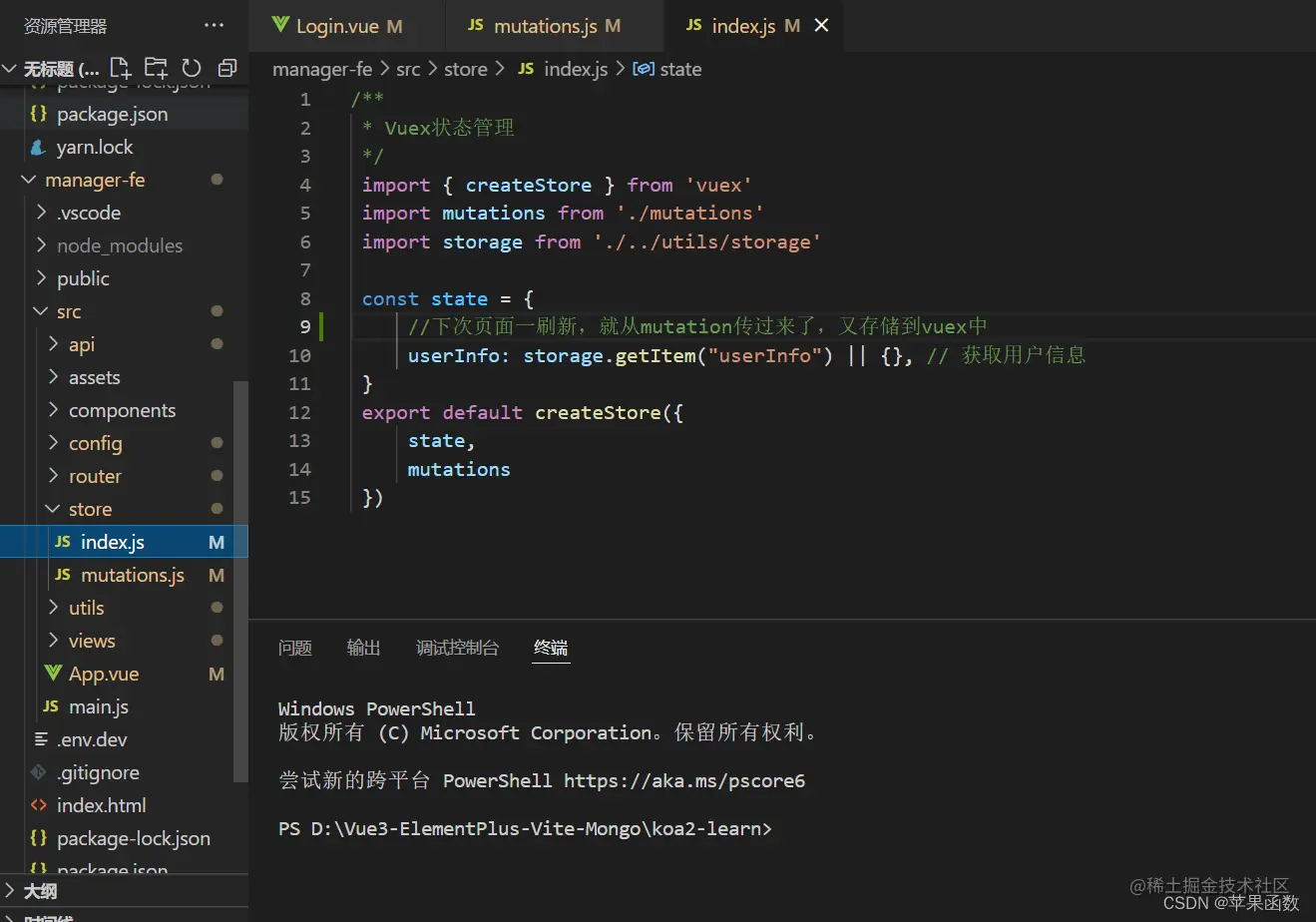
Task: Open mutations.js in the file tree
Action: [124, 575]
